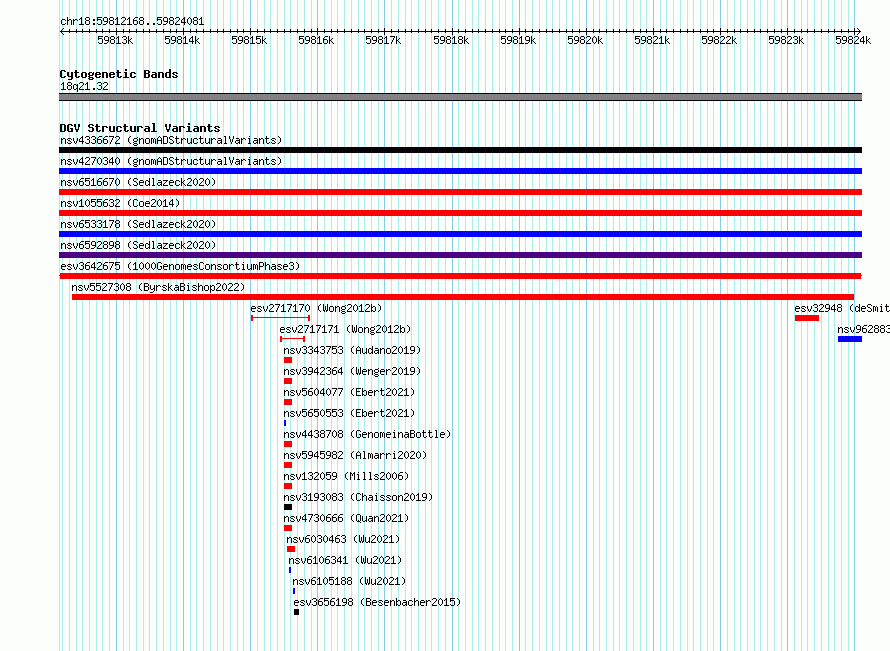This screenshot has width=890, height=651.
Task: Click the 59821k ruler position
Action: (x=652, y=40)
